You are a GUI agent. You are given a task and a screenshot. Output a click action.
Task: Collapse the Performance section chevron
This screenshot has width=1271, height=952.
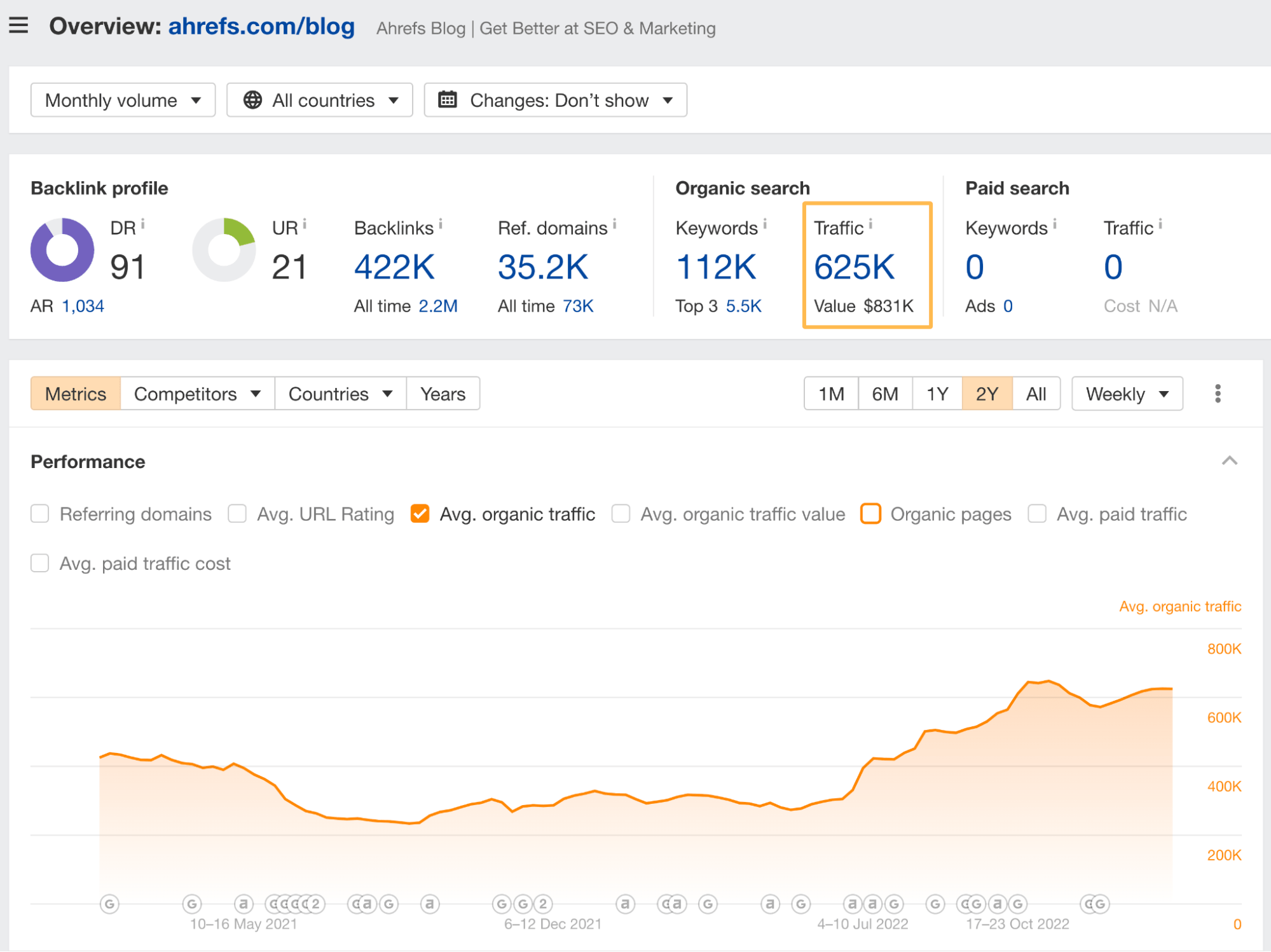[1230, 461]
